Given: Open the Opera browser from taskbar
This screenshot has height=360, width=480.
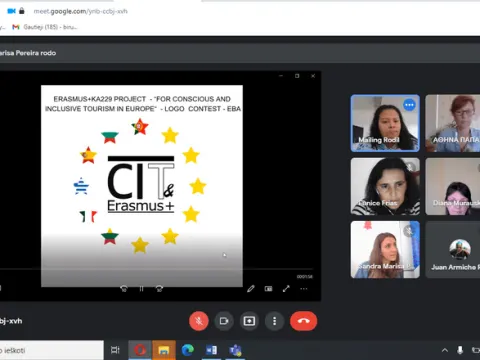Looking at the screenshot, I should (x=140, y=350).
